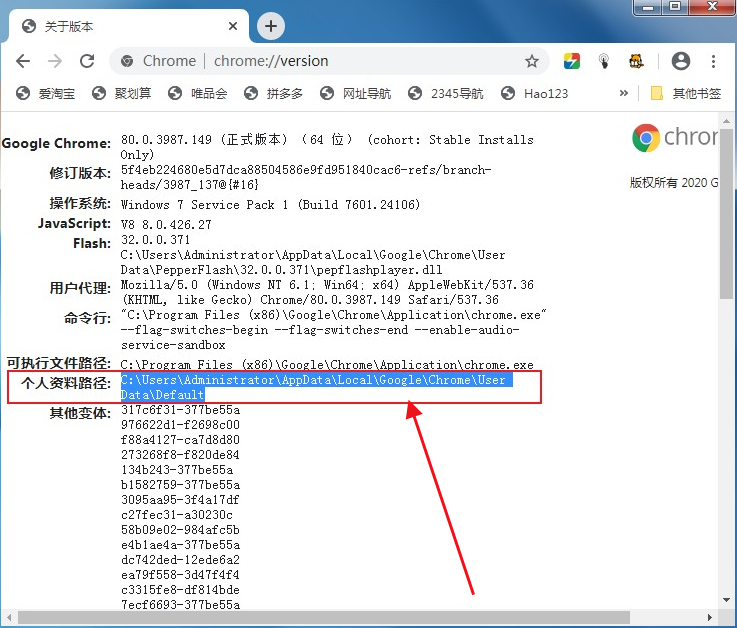This screenshot has height=628, width=737.
Task: Go back to the previous page
Action: tap(23, 61)
